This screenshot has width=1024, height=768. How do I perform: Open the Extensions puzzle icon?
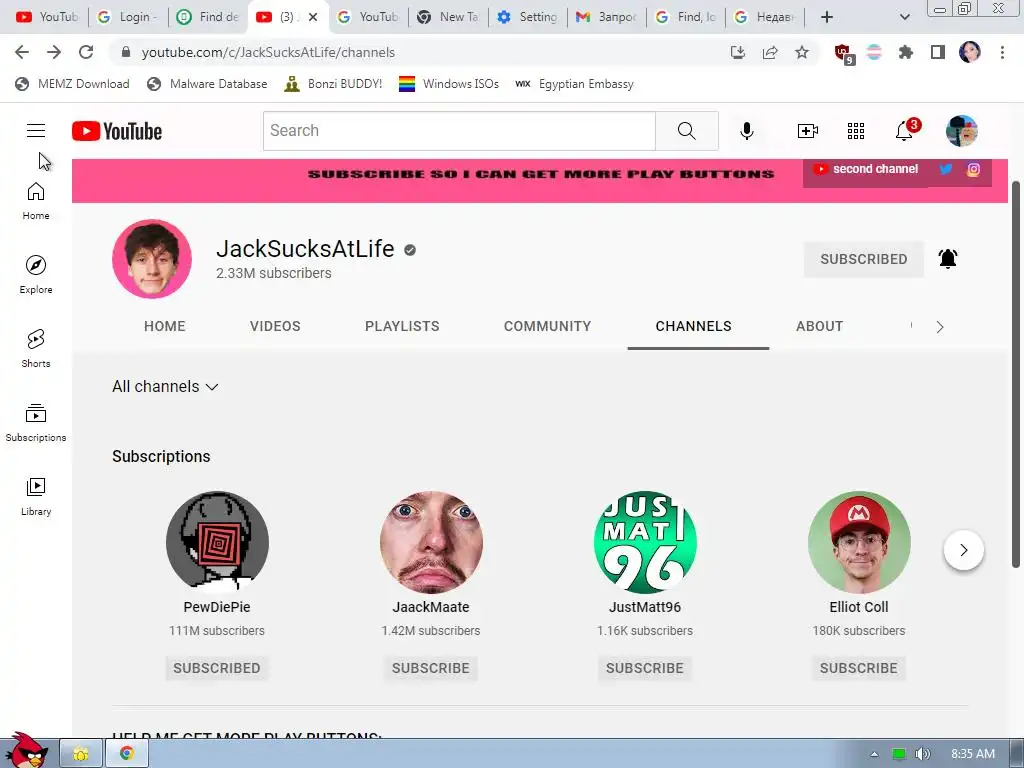[x=905, y=52]
